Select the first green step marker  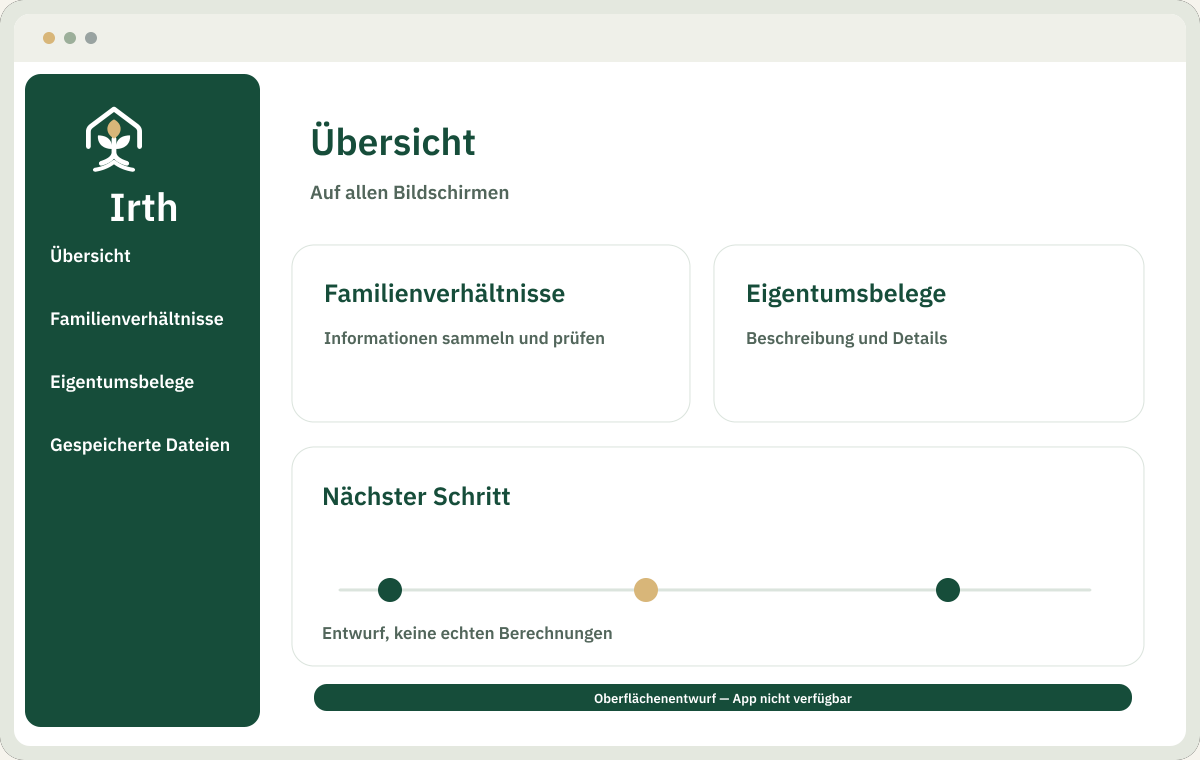pos(390,590)
